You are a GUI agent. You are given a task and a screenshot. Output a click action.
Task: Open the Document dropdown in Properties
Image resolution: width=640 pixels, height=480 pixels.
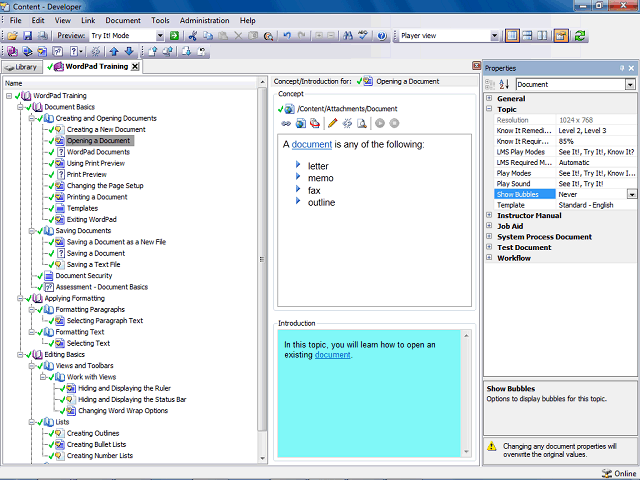point(630,84)
